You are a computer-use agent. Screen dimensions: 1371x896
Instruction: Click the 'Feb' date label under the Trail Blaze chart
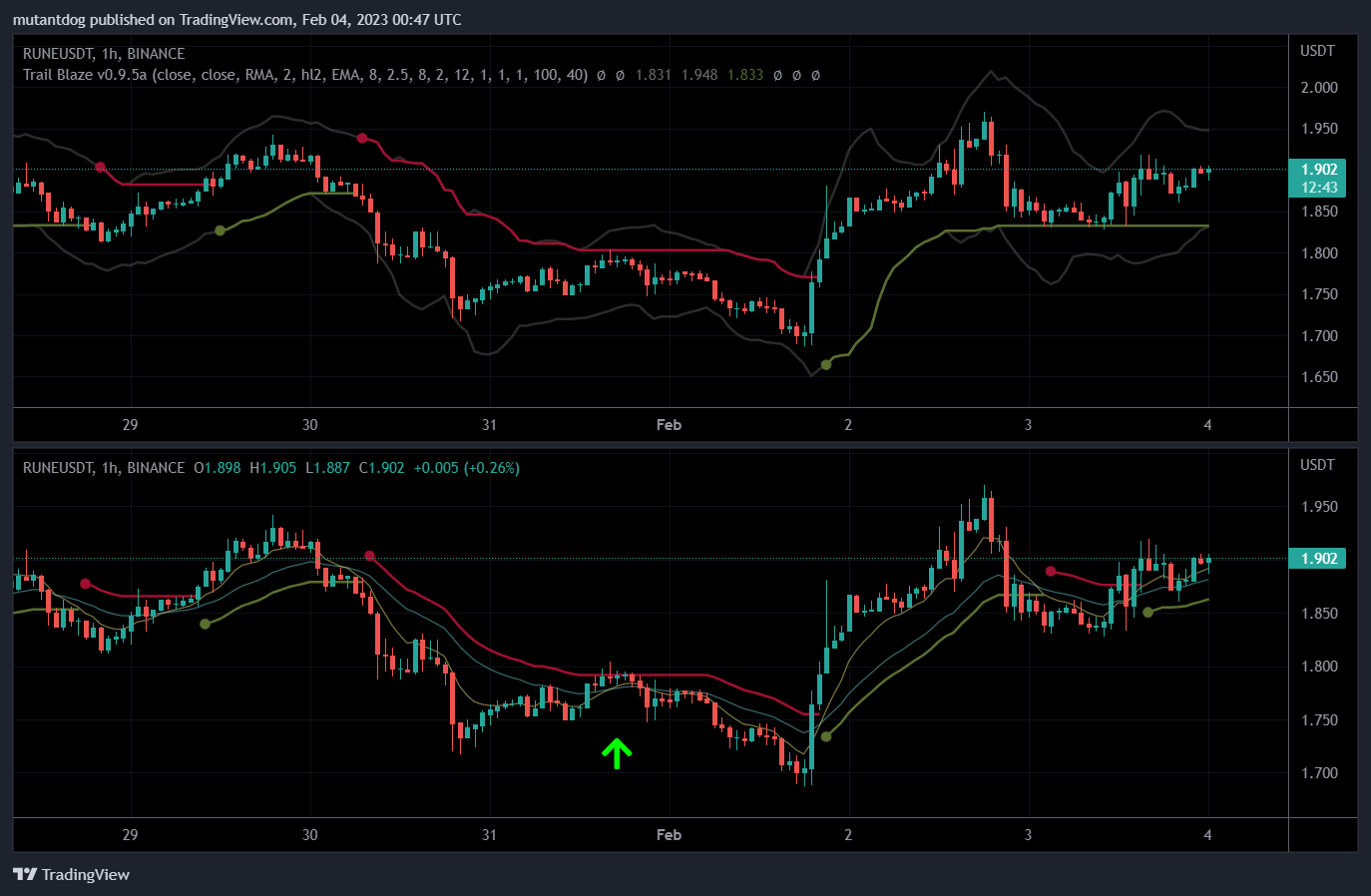[x=669, y=425]
